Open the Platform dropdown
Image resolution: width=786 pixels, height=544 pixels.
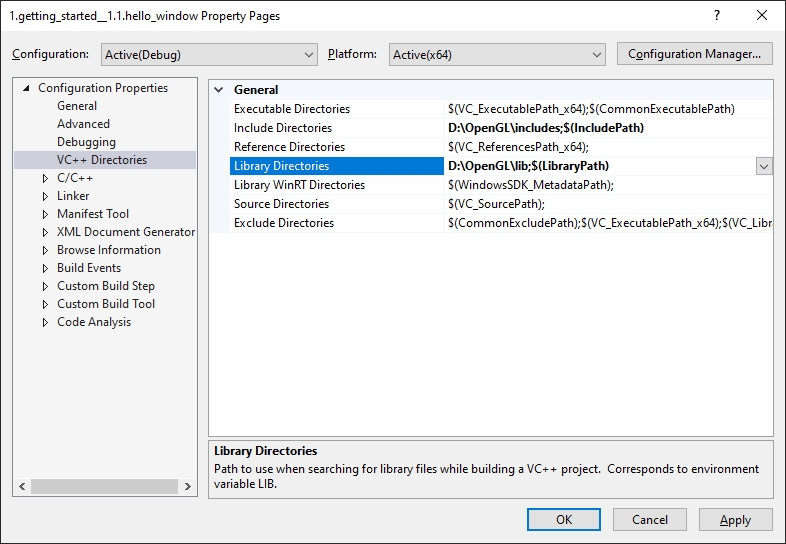497,54
